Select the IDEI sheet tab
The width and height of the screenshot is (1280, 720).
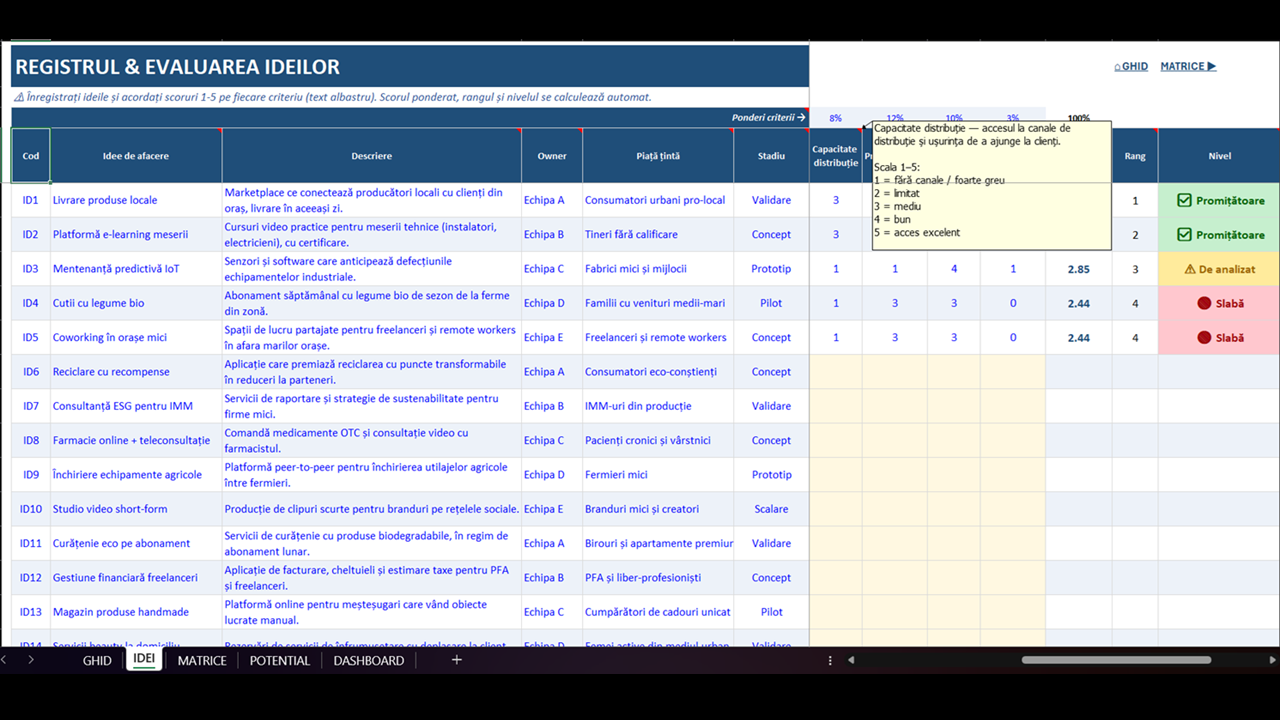point(145,660)
